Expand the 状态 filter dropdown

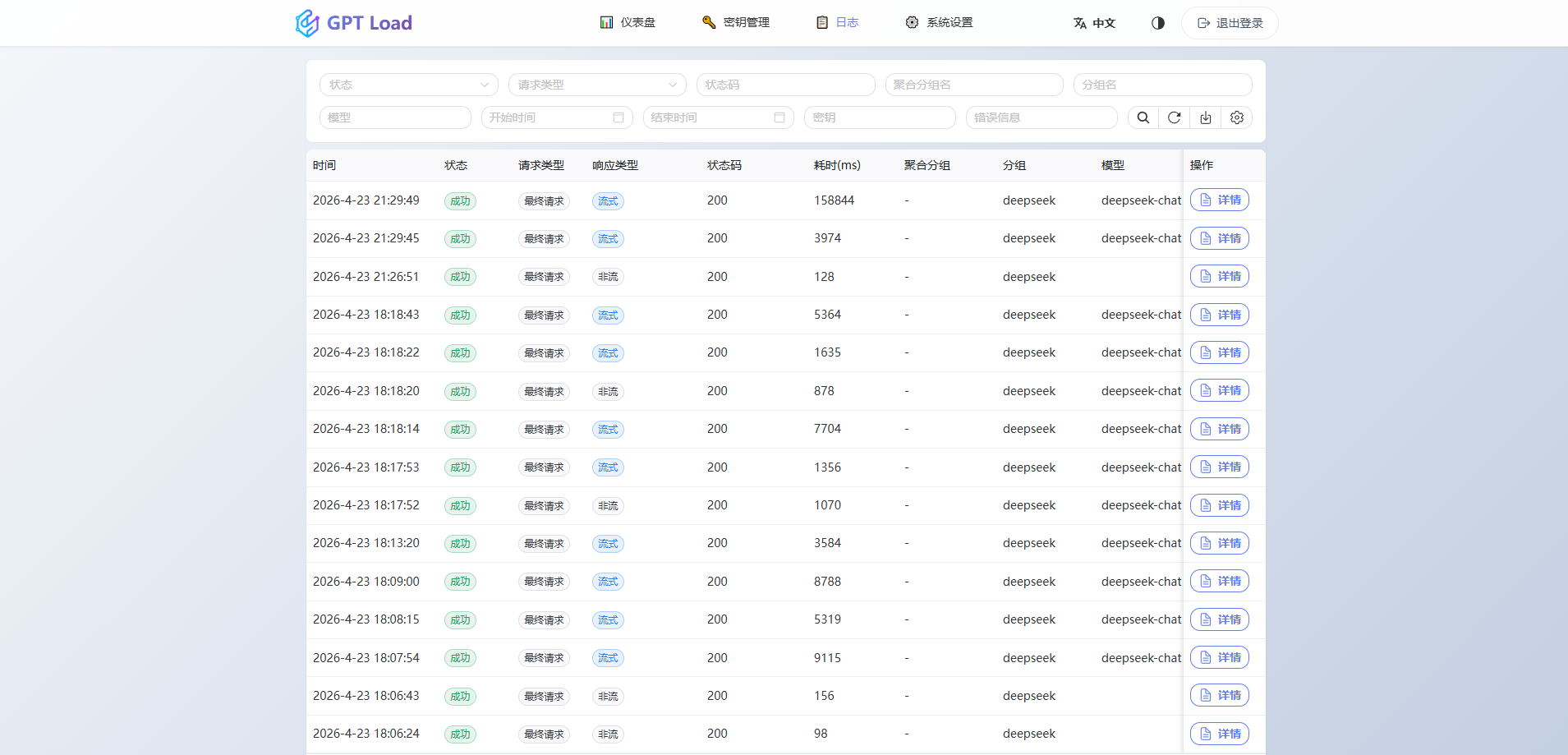(x=409, y=85)
